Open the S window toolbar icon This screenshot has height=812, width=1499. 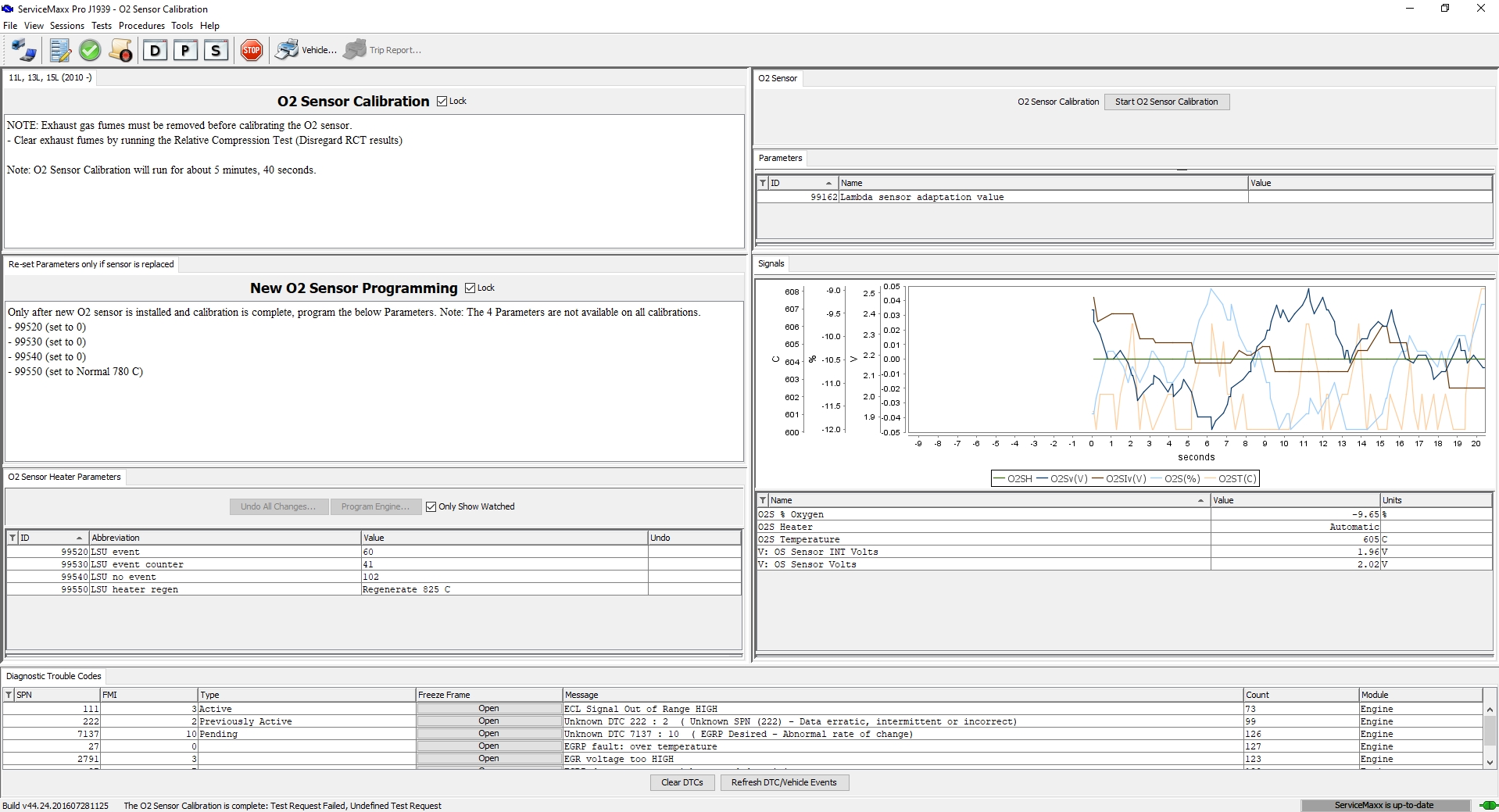[216, 51]
